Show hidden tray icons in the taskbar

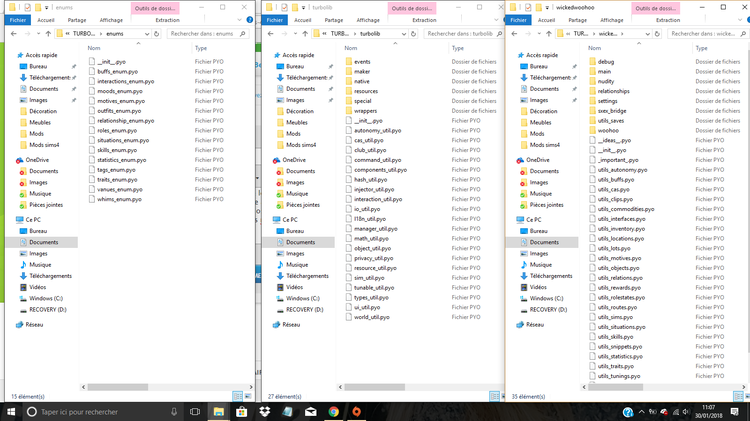(641, 411)
